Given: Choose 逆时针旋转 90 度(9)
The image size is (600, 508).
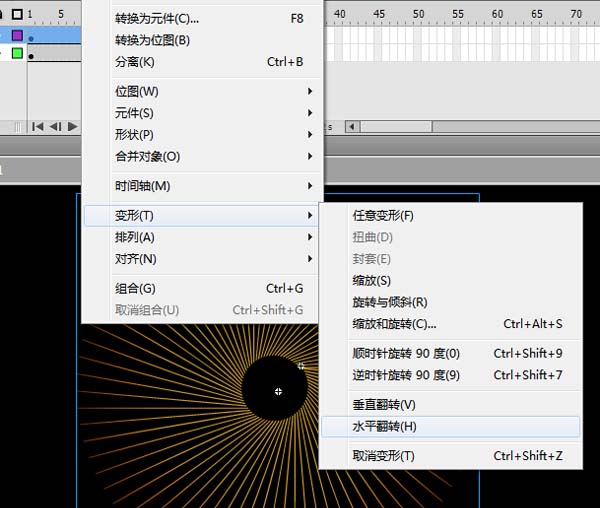Looking at the screenshot, I should 450,375.
